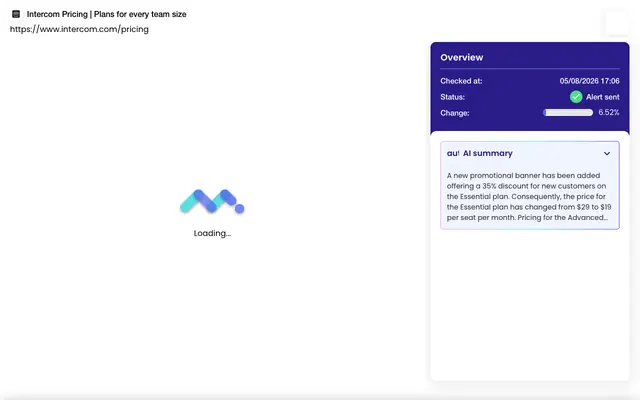Click the Change: label

click(x=455, y=113)
